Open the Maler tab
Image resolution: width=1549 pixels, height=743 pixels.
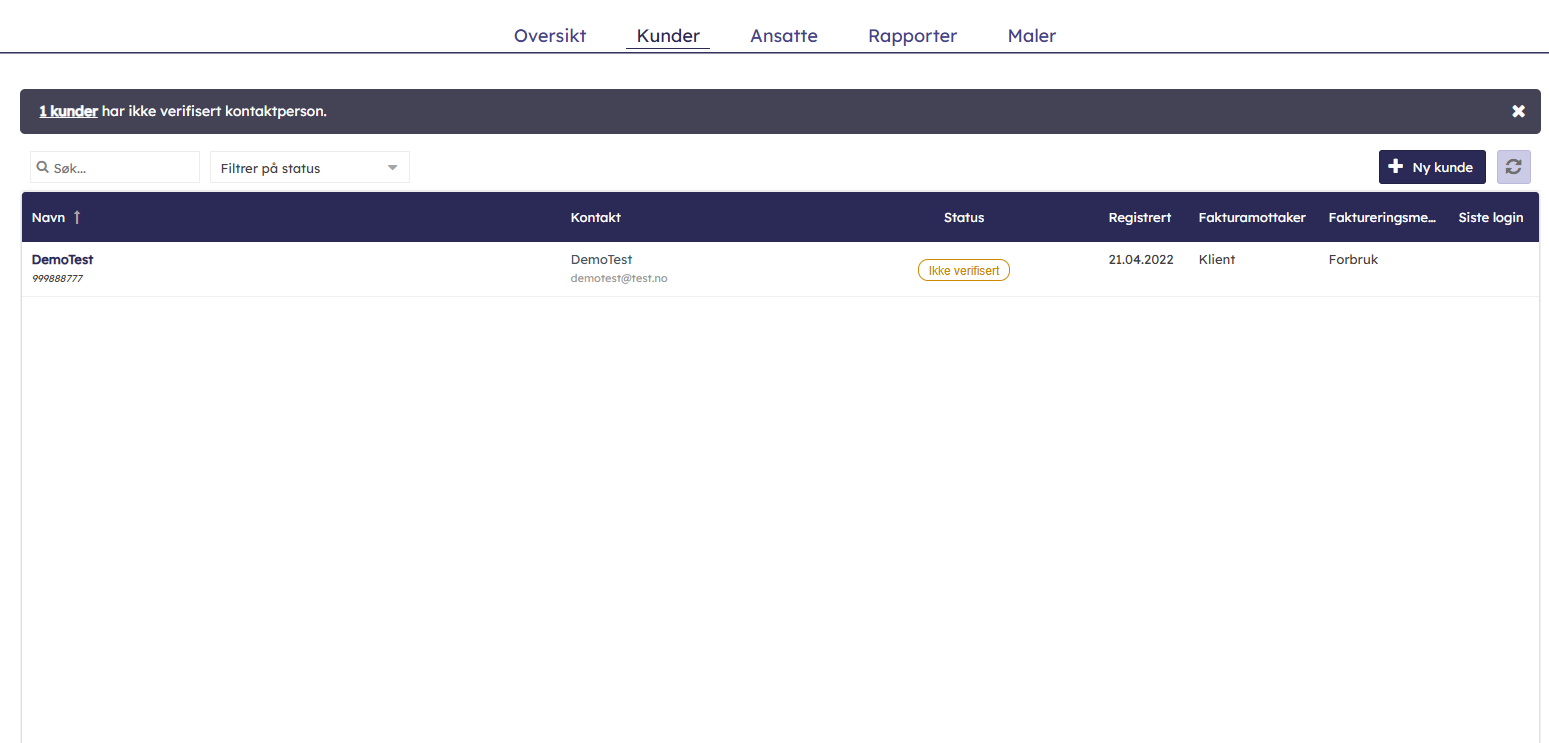click(x=1032, y=36)
